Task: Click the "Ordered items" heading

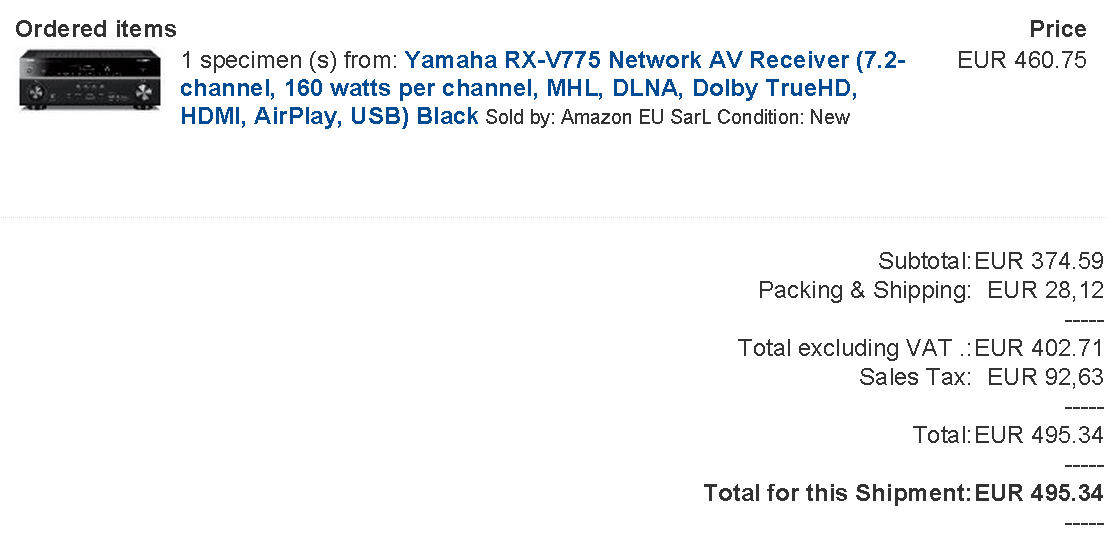Action: pyautogui.click(x=96, y=29)
